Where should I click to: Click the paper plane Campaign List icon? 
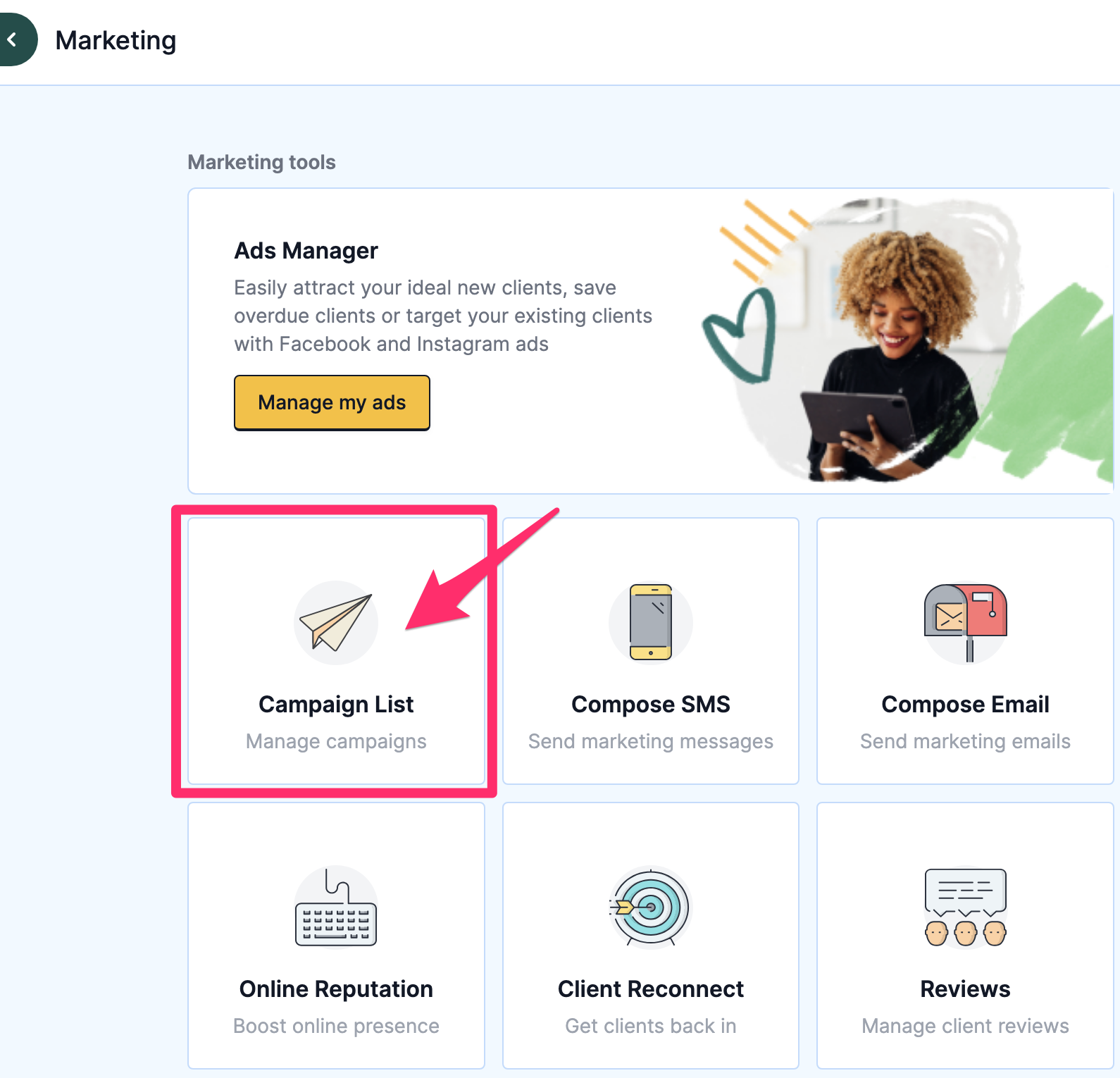(336, 623)
